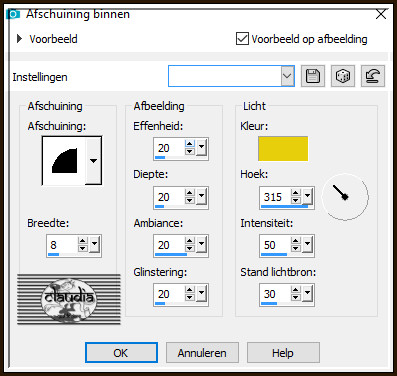Click the yellow Kleur light color swatch

(283, 149)
